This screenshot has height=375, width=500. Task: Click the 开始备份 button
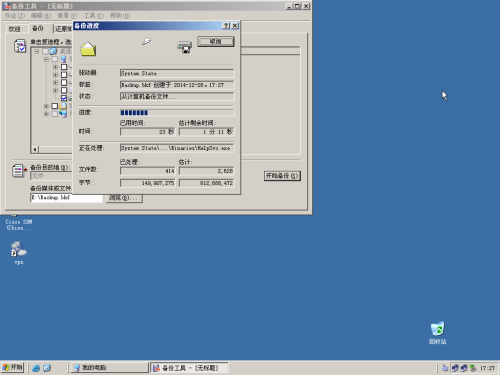click(282, 176)
